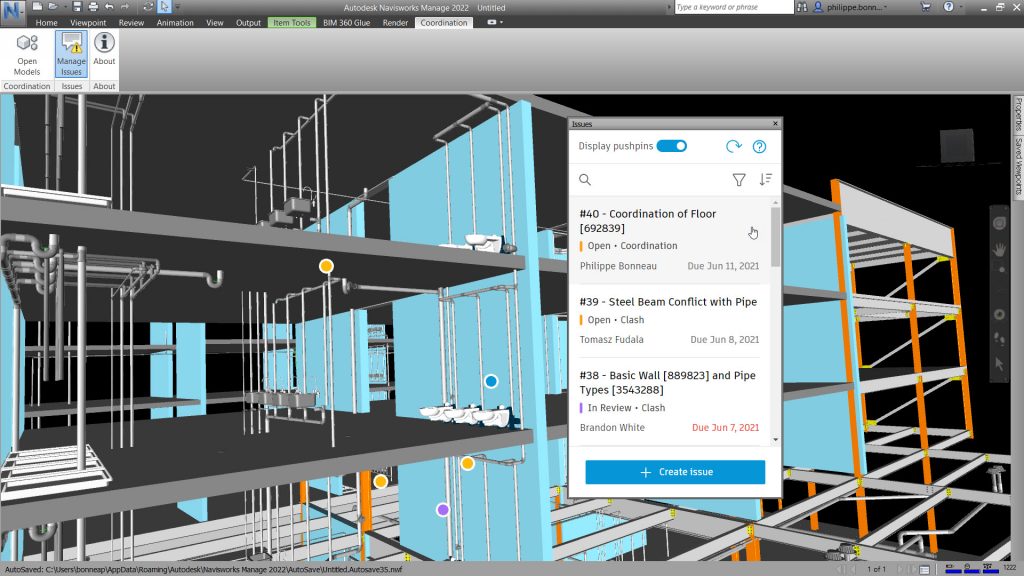1024x576 pixels.
Task: Click the New file quick access icon
Action: pos(38,7)
